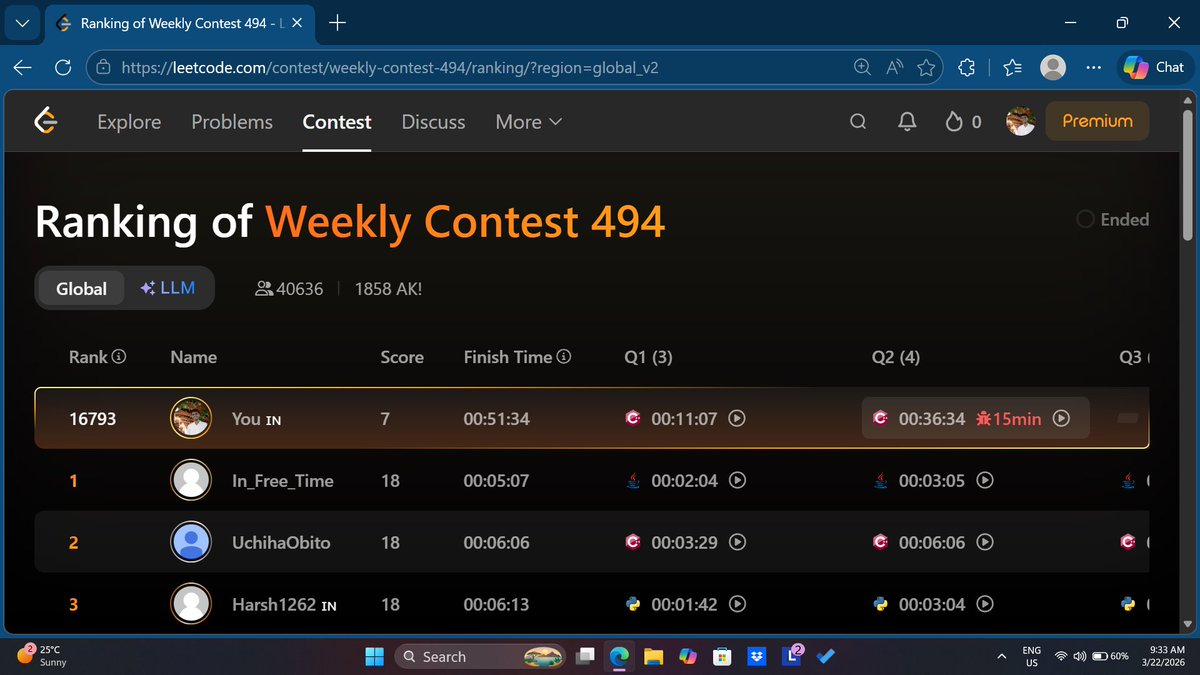Screen dimensions: 1200x675
Task: Open File Explorer from taskbar
Action: [653, 656]
